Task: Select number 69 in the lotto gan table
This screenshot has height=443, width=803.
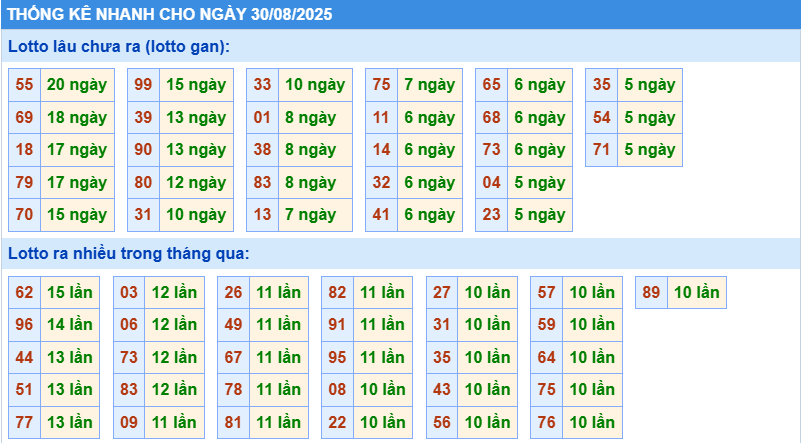Action: click(x=25, y=117)
